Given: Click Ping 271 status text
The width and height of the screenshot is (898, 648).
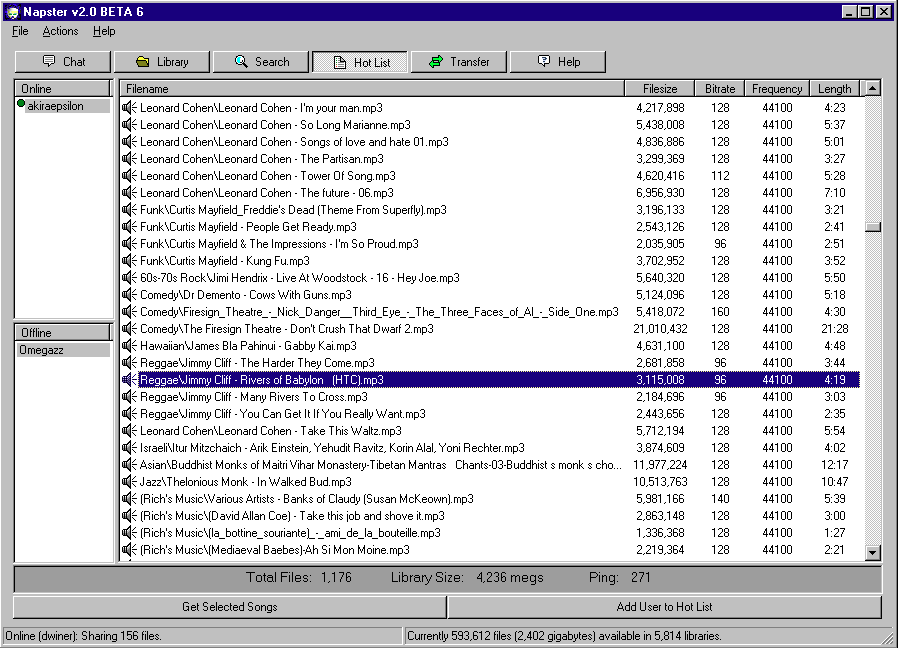Looking at the screenshot, I should (620, 578).
